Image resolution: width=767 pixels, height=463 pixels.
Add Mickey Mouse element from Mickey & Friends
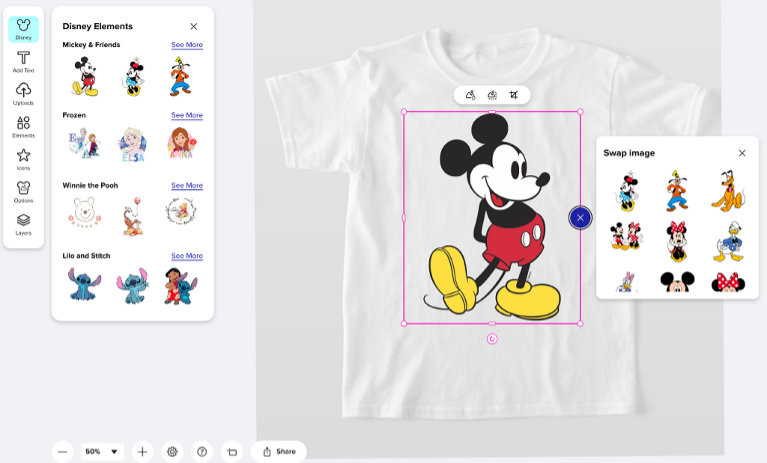point(85,76)
